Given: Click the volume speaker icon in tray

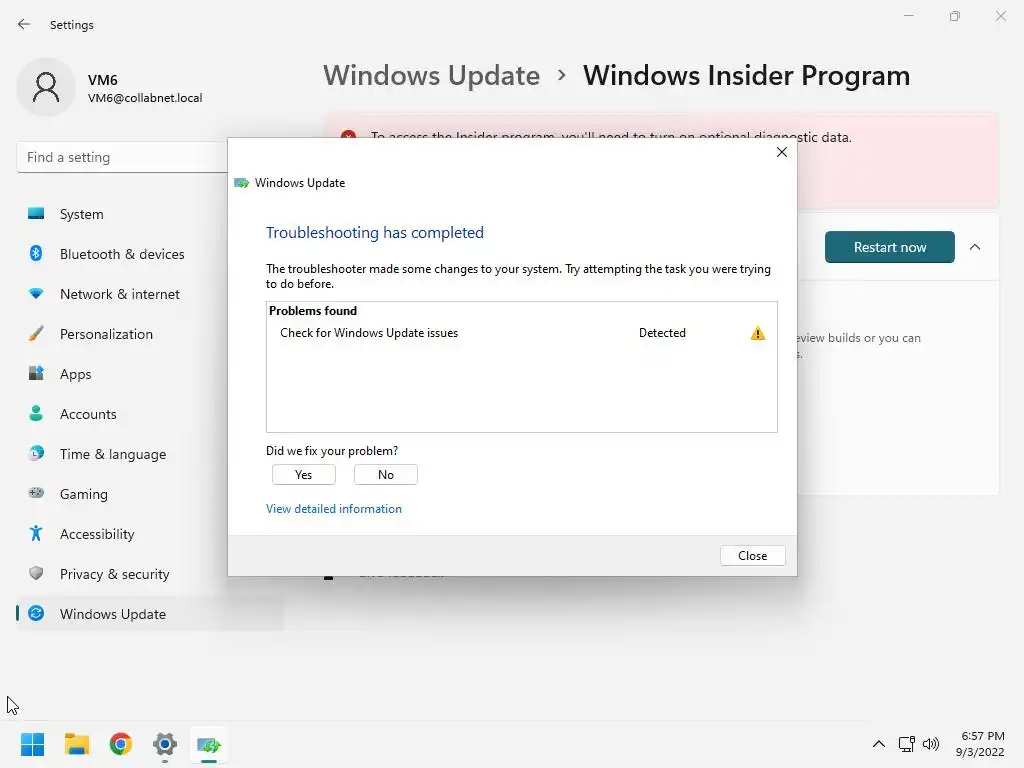Looking at the screenshot, I should click(x=931, y=744).
